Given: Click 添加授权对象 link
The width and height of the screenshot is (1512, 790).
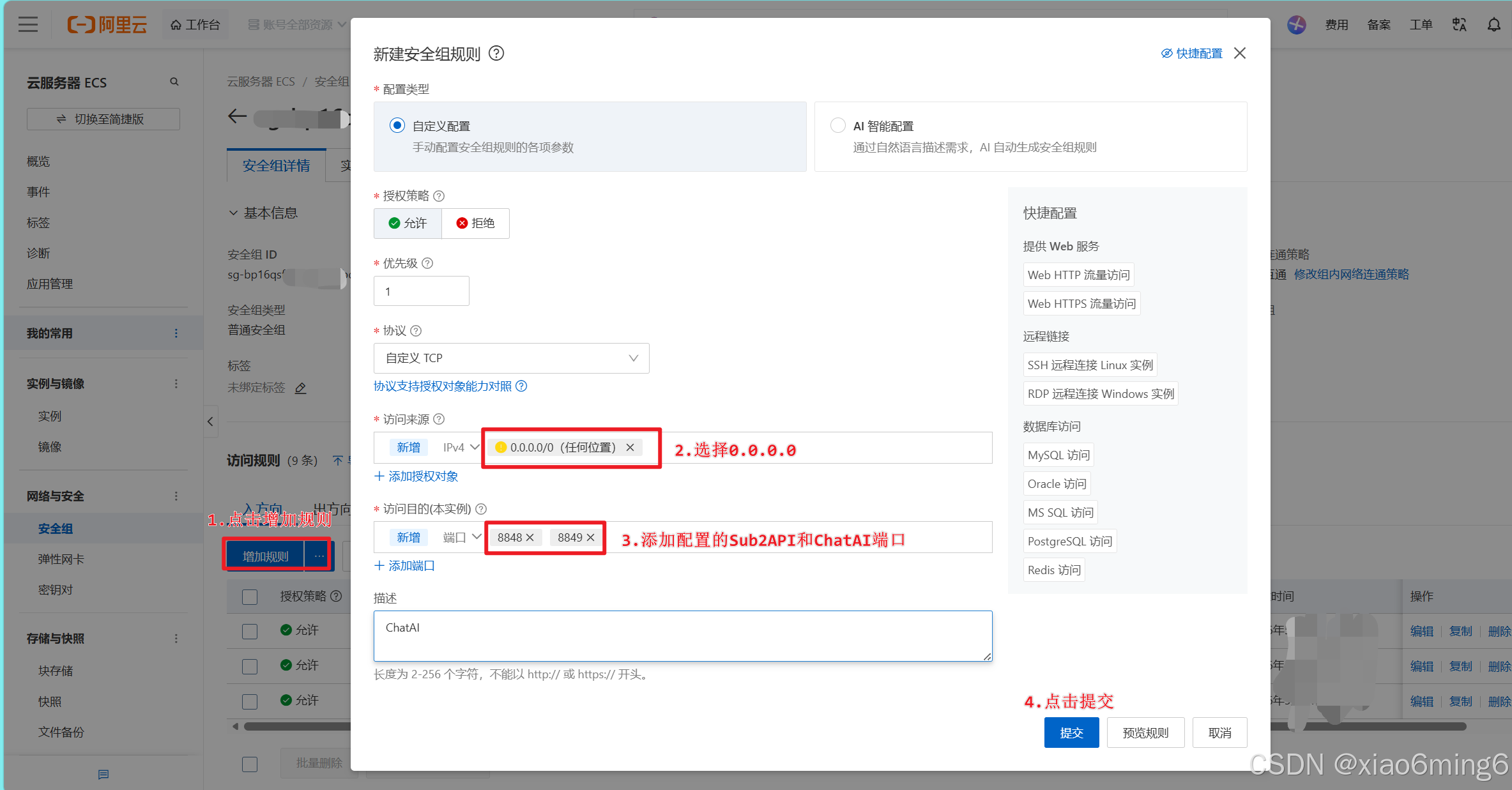Looking at the screenshot, I should point(416,476).
